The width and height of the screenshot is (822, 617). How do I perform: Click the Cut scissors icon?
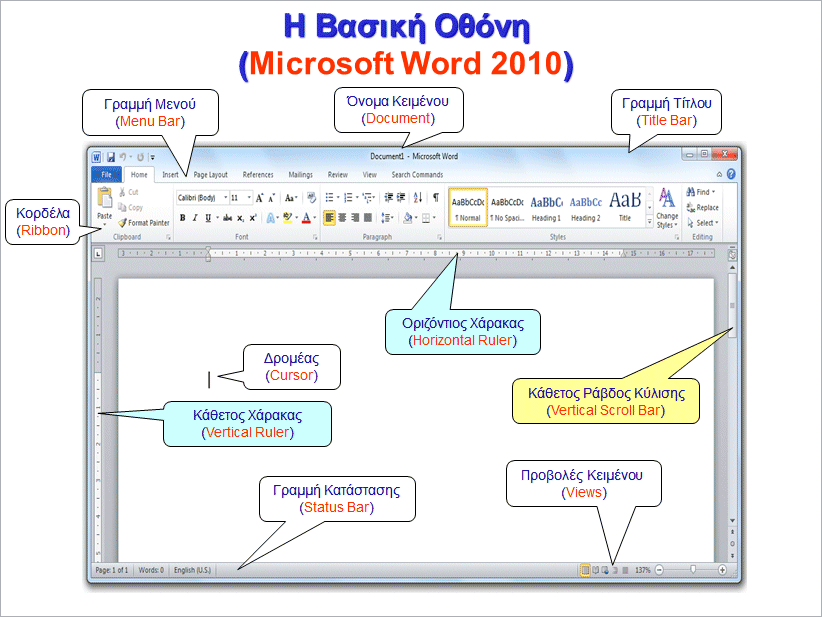pos(123,192)
